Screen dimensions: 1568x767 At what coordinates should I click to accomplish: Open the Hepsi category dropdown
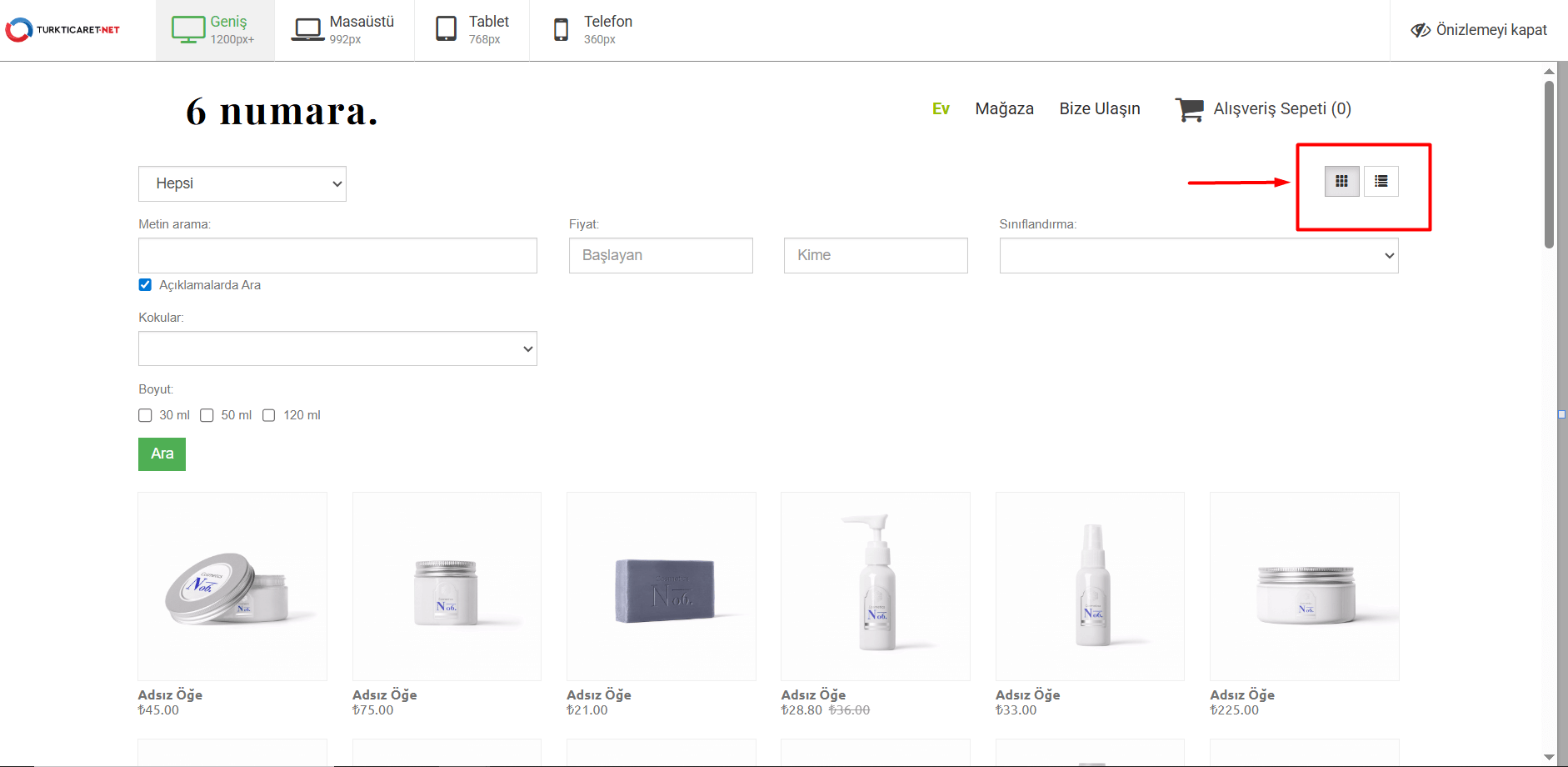(x=242, y=184)
